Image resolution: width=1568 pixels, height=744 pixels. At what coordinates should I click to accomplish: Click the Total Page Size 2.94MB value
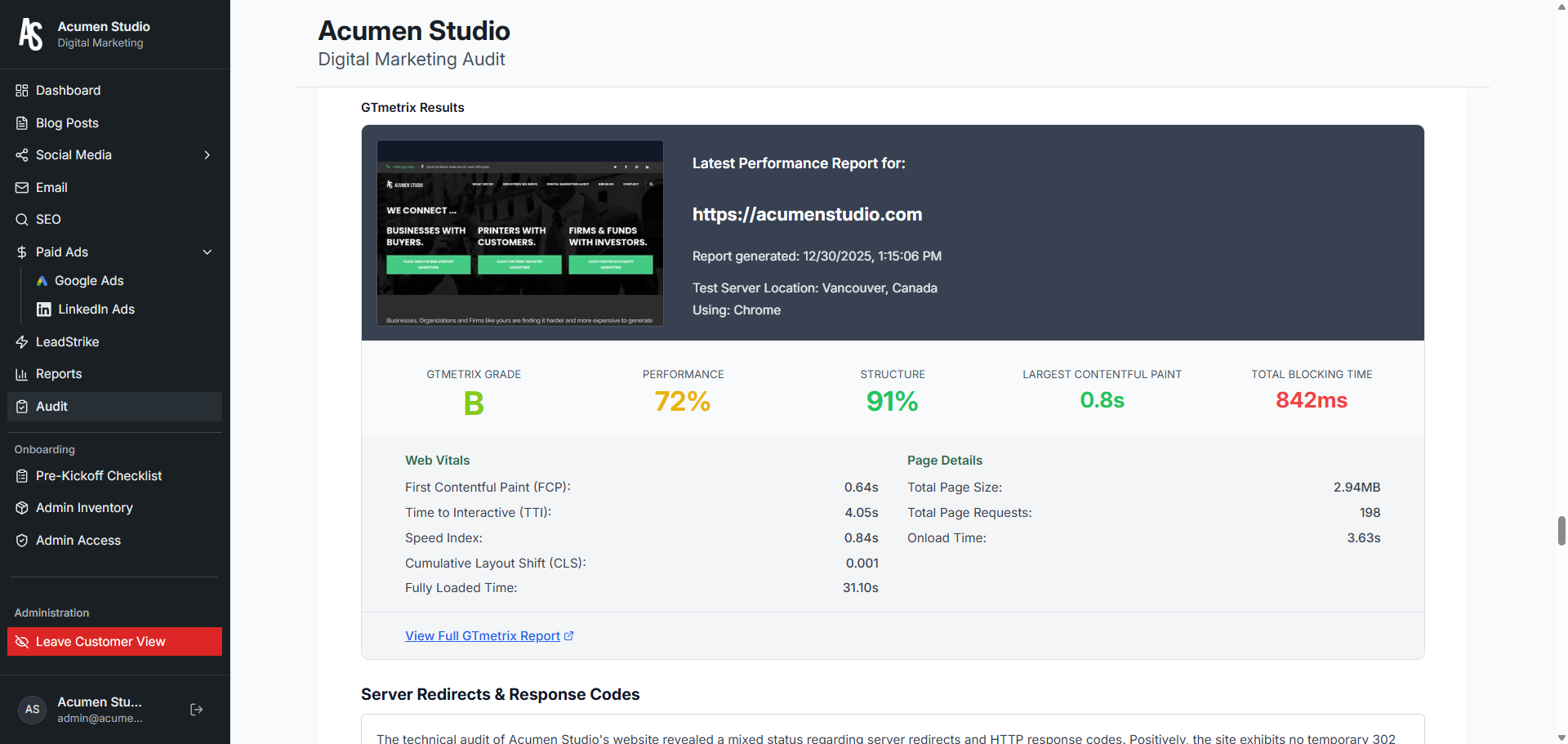coord(1356,488)
